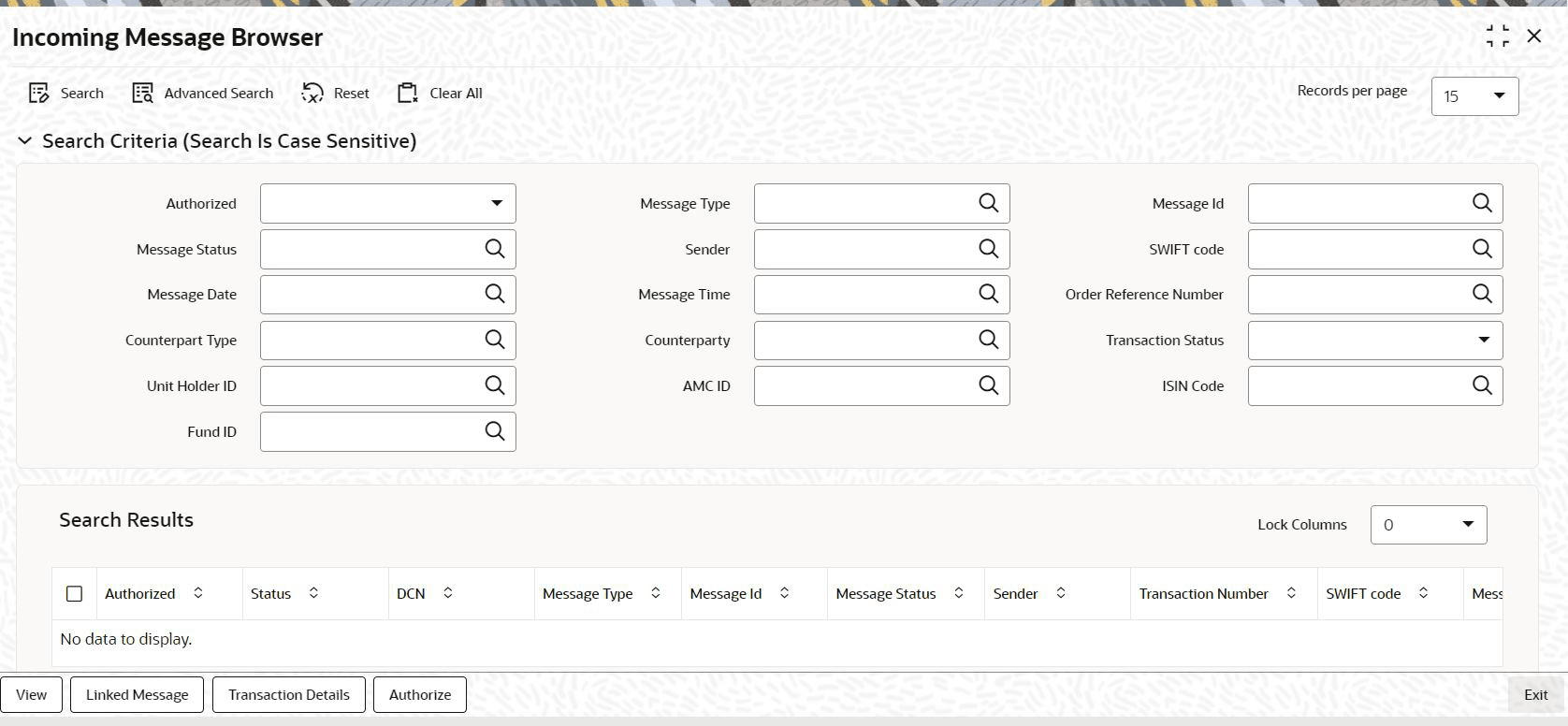Open lookup for Counterparty field
Screen dimensions: 1568x726
(988, 340)
